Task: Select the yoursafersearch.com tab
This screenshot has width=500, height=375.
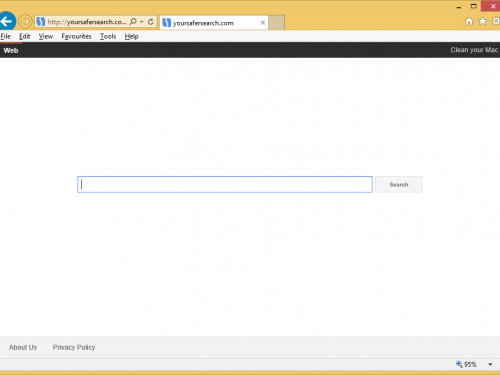Action: (x=214, y=23)
